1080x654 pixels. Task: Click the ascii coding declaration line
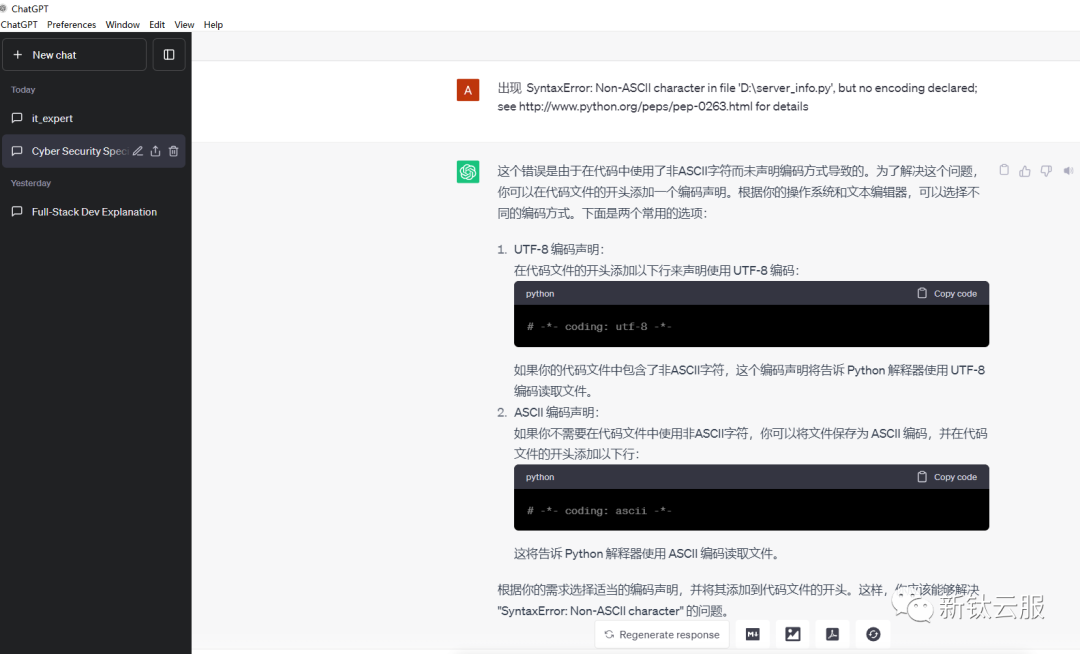click(x=599, y=511)
